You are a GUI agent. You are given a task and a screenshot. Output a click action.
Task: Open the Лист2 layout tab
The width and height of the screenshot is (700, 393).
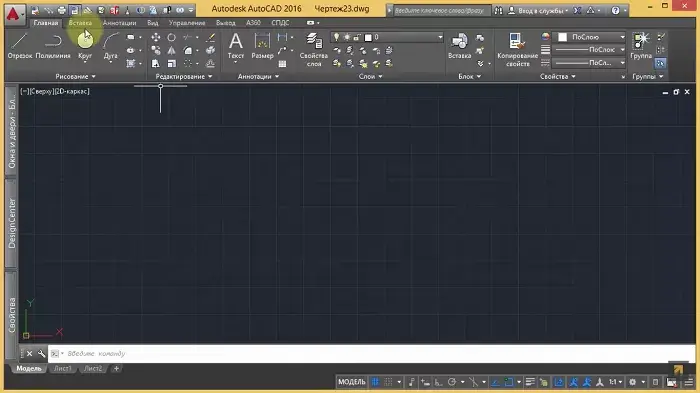tap(93, 368)
